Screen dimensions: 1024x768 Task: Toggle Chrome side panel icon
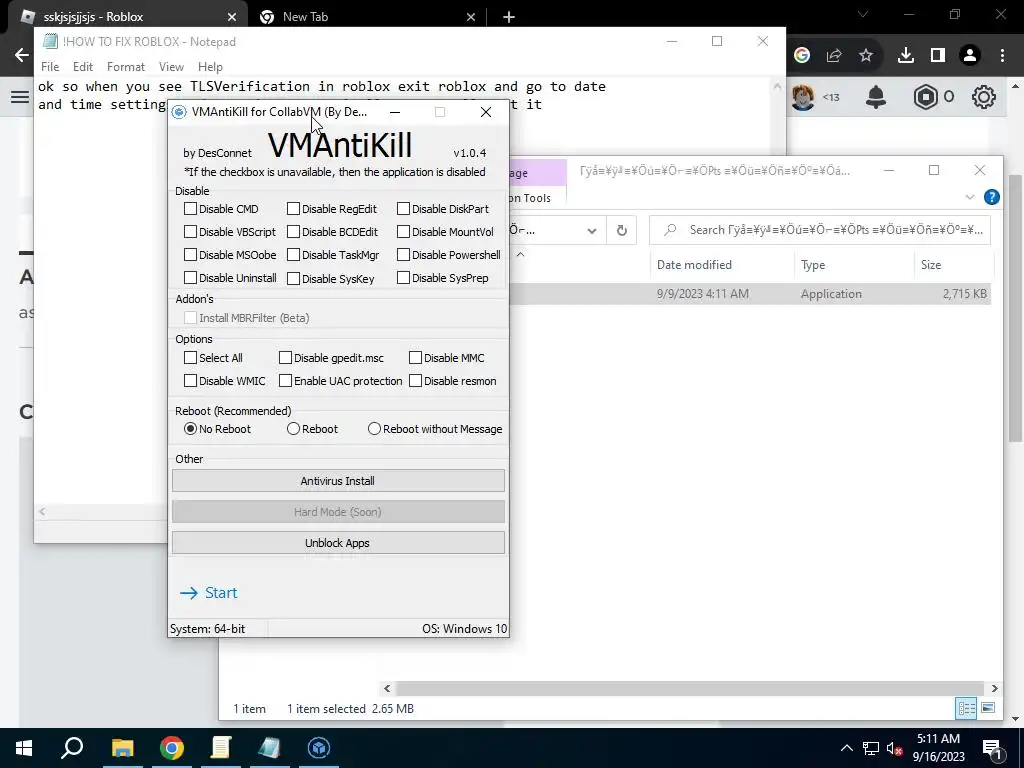point(938,56)
